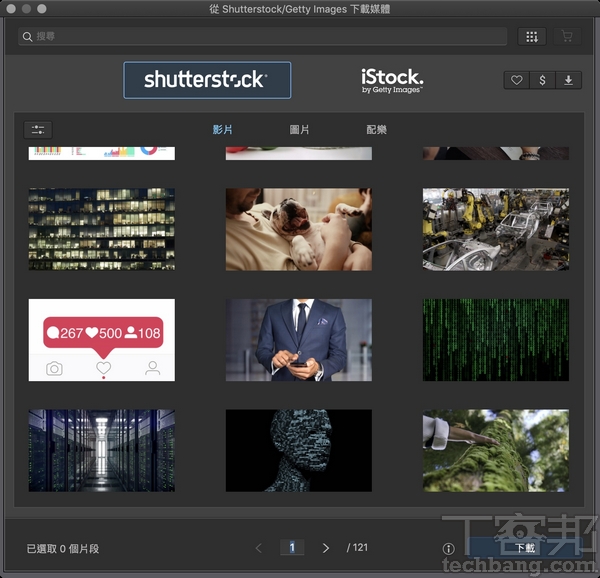
Task: Select the man holding bulldog clip
Action: pyautogui.click(x=298, y=229)
